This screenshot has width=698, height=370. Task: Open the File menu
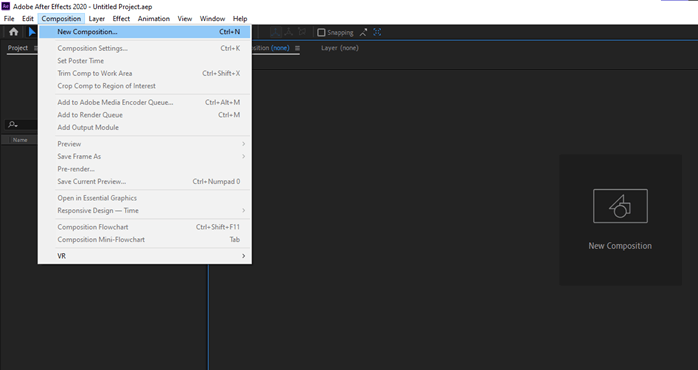pos(9,19)
